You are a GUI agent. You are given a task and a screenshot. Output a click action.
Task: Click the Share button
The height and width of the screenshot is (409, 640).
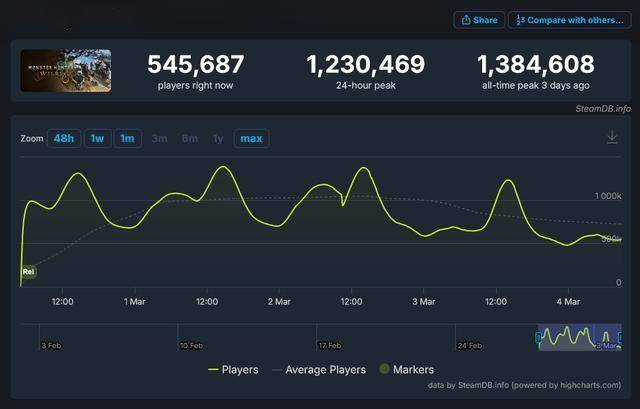tap(479, 20)
